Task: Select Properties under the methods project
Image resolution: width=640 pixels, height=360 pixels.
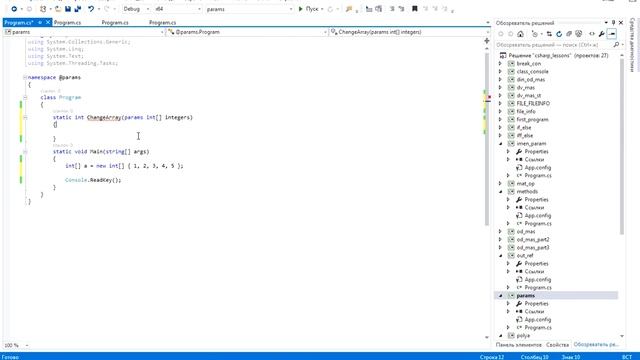Action: coord(536,200)
